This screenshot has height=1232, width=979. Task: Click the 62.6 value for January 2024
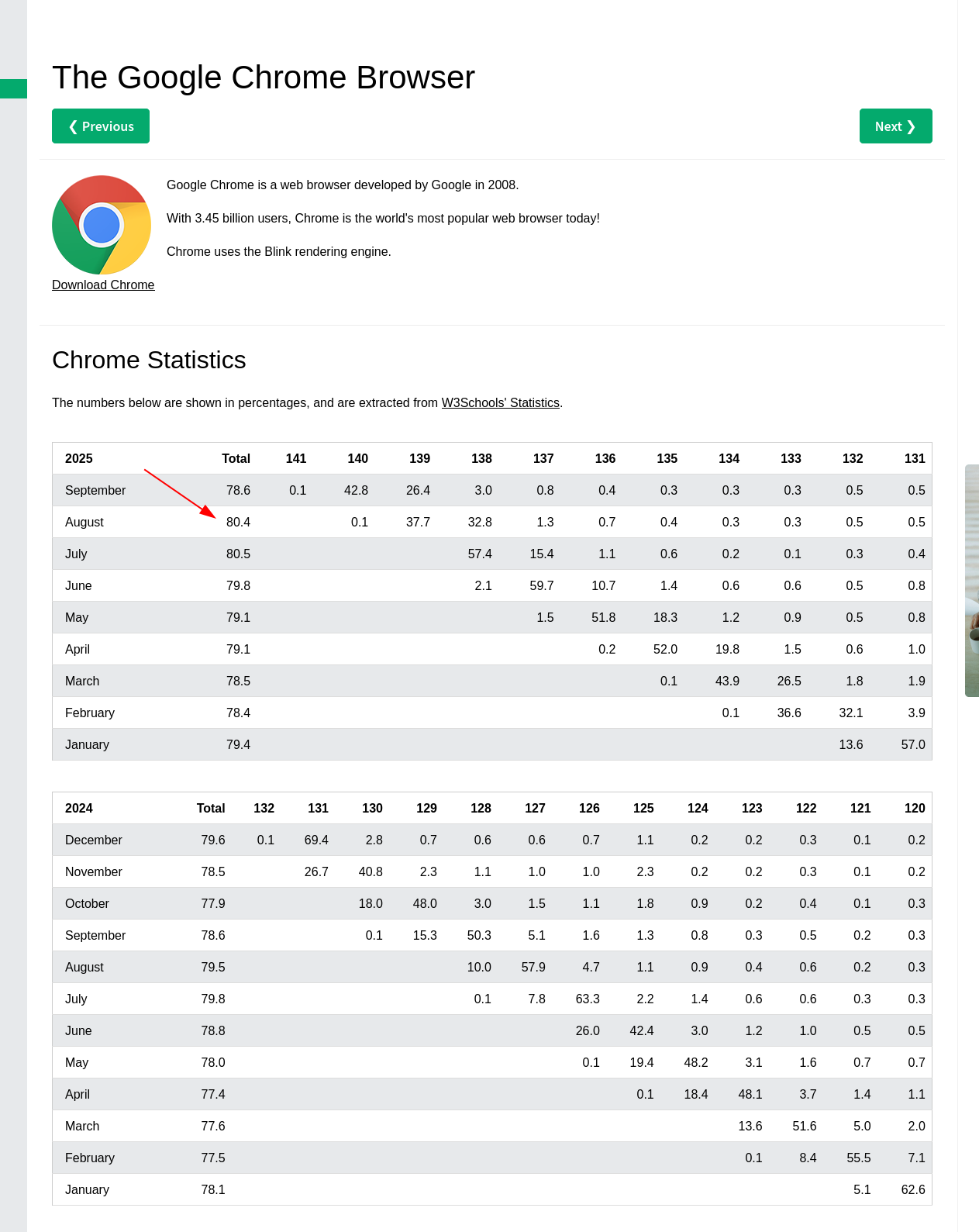click(914, 1189)
